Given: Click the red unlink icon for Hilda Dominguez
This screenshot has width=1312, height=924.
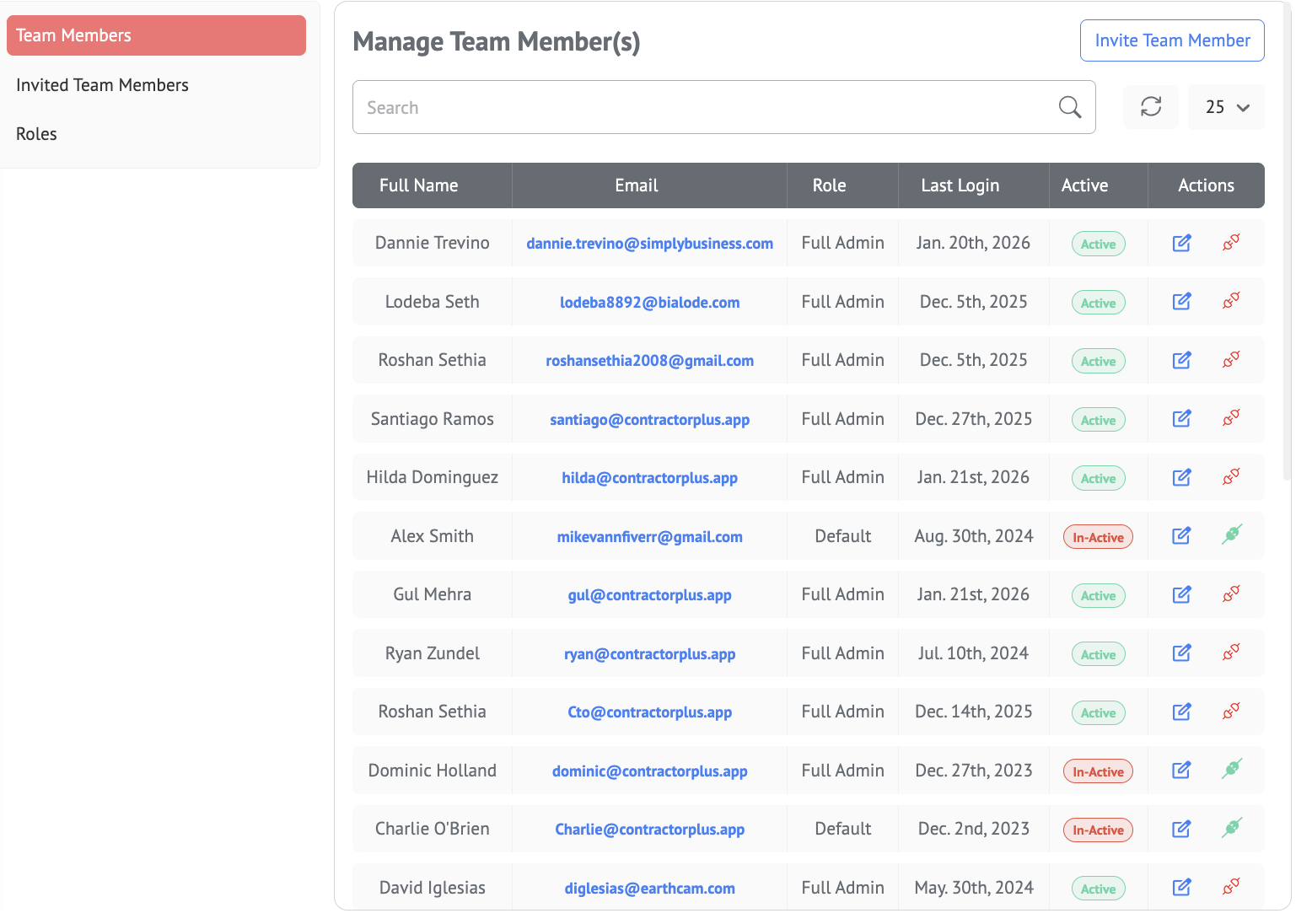Looking at the screenshot, I should click(x=1231, y=477).
